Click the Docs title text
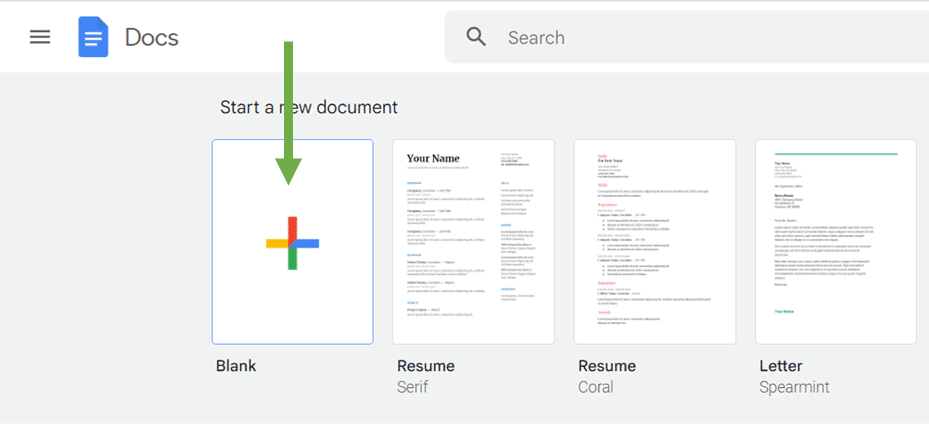This screenshot has height=445, width=929. click(x=152, y=38)
